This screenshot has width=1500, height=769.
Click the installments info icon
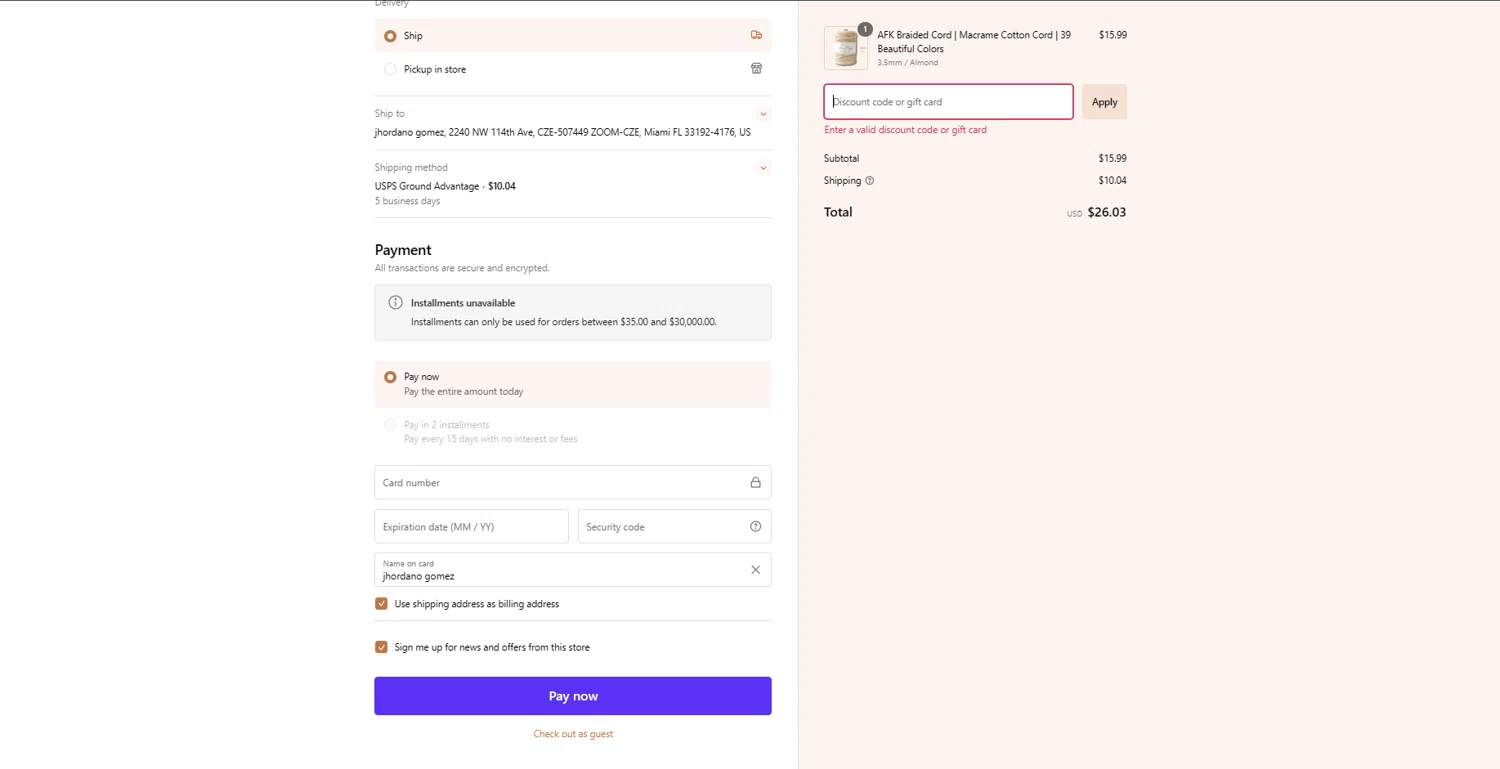coord(395,303)
